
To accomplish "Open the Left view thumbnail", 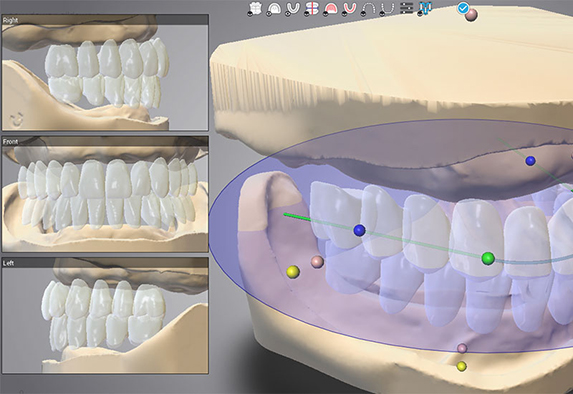I will [105, 316].
